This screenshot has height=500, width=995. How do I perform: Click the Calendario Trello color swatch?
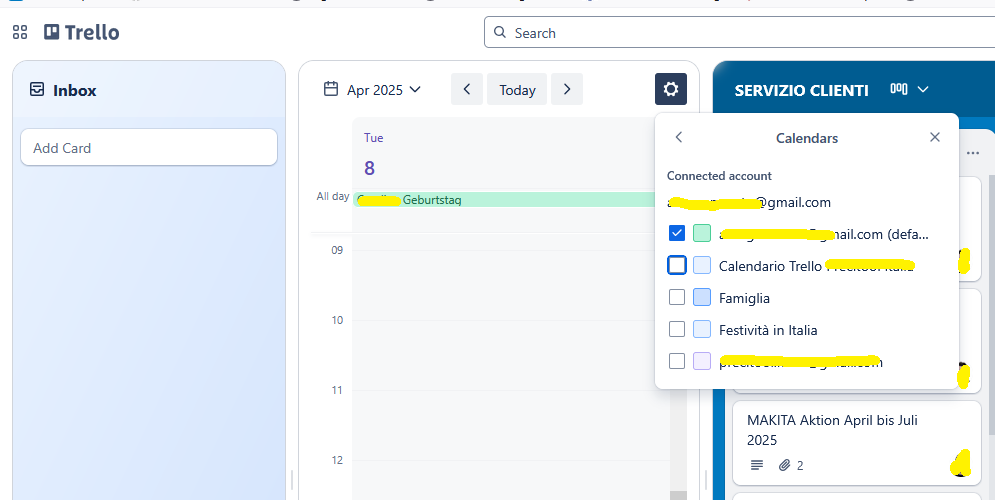[x=702, y=265]
